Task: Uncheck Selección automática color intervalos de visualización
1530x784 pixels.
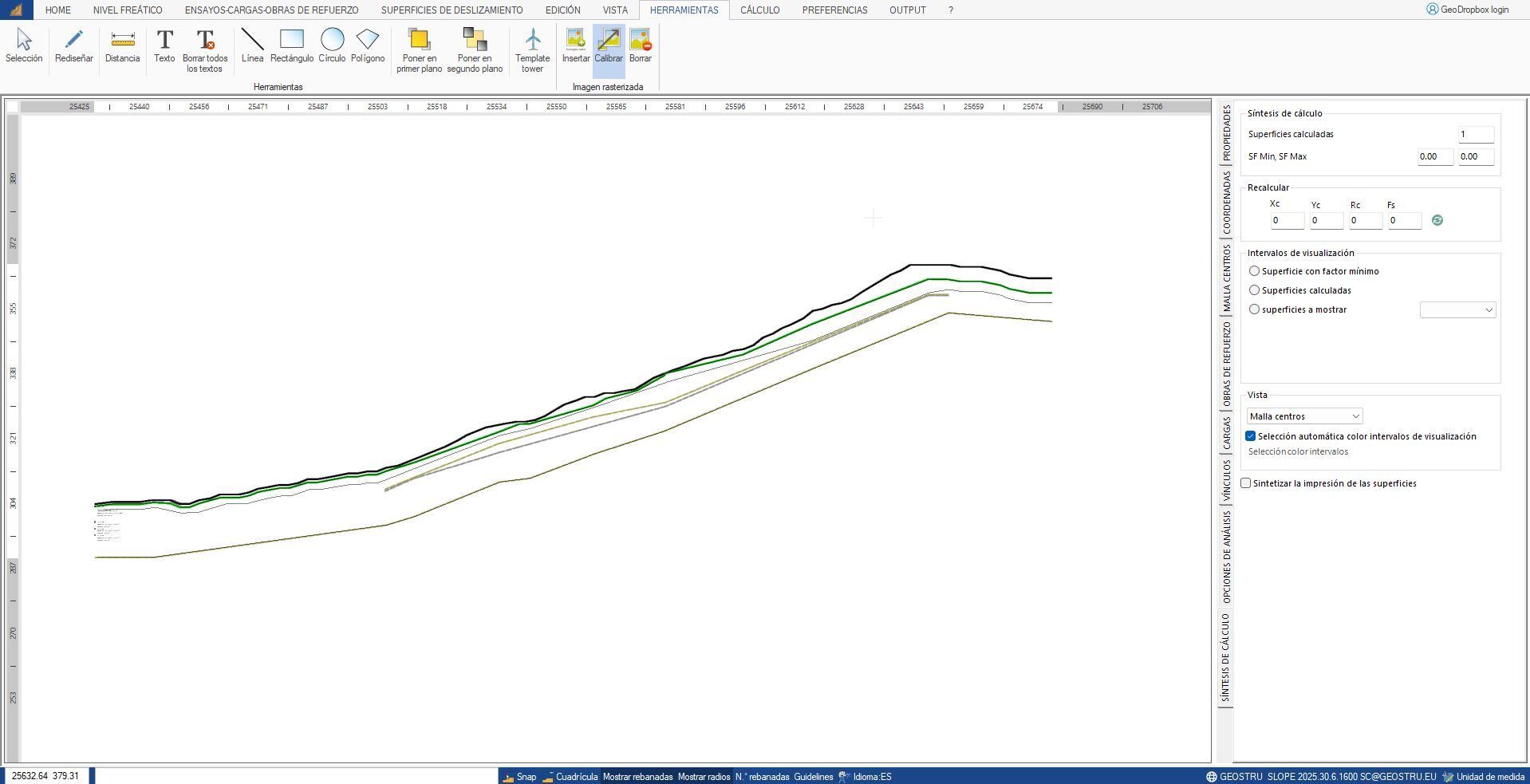Action: tap(1251, 435)
